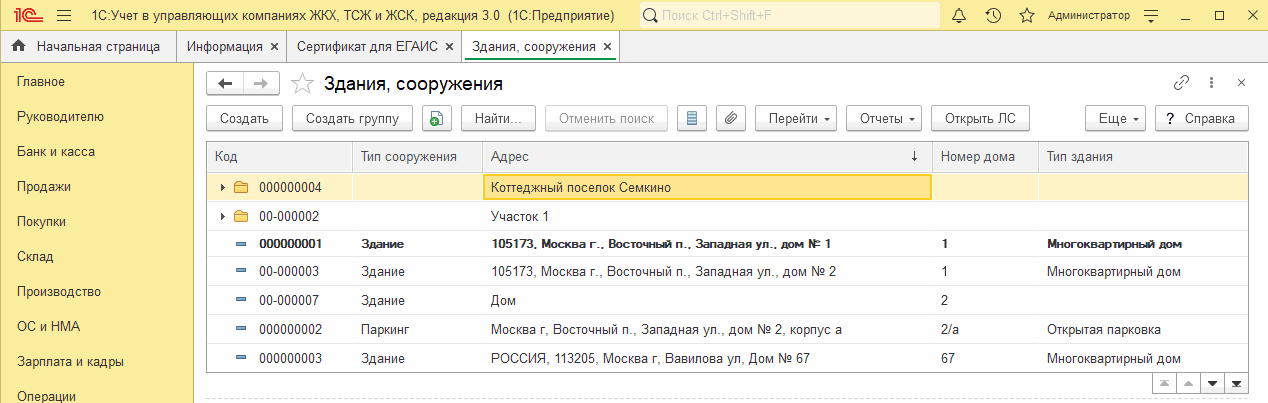Open the hamburger main menu icon
Screen dimensions: 1268x403
[64, 16]
